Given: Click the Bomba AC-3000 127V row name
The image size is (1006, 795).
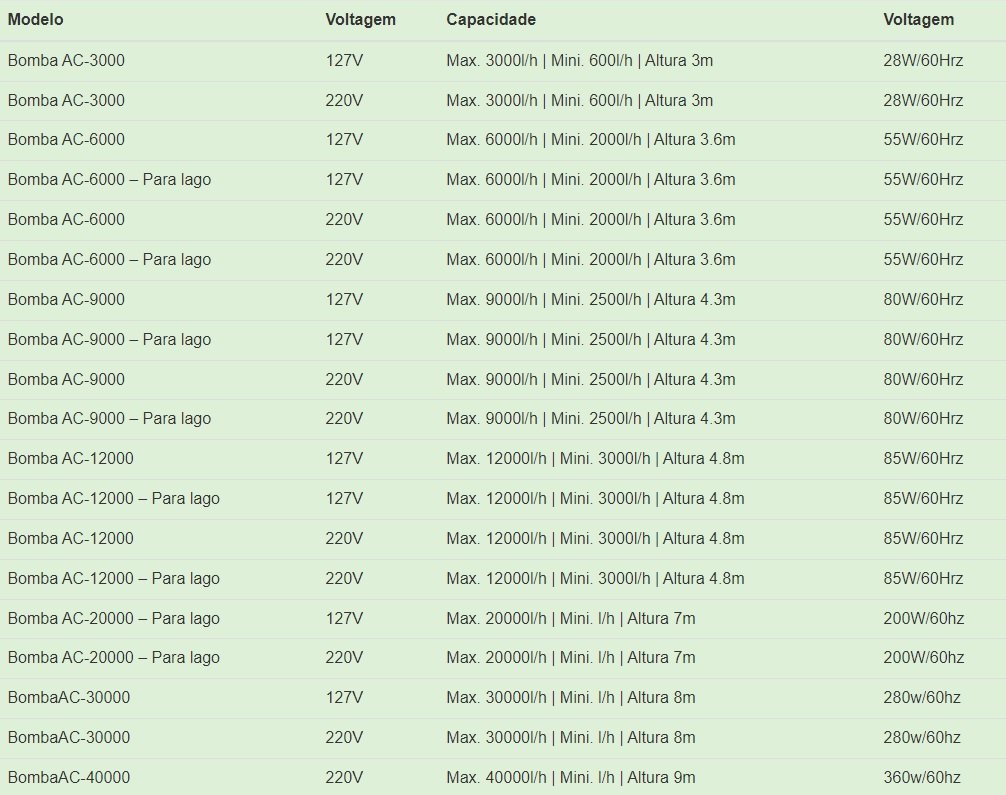Looking at the screenshot, I should pyautogui.click(x=66, y=60).
